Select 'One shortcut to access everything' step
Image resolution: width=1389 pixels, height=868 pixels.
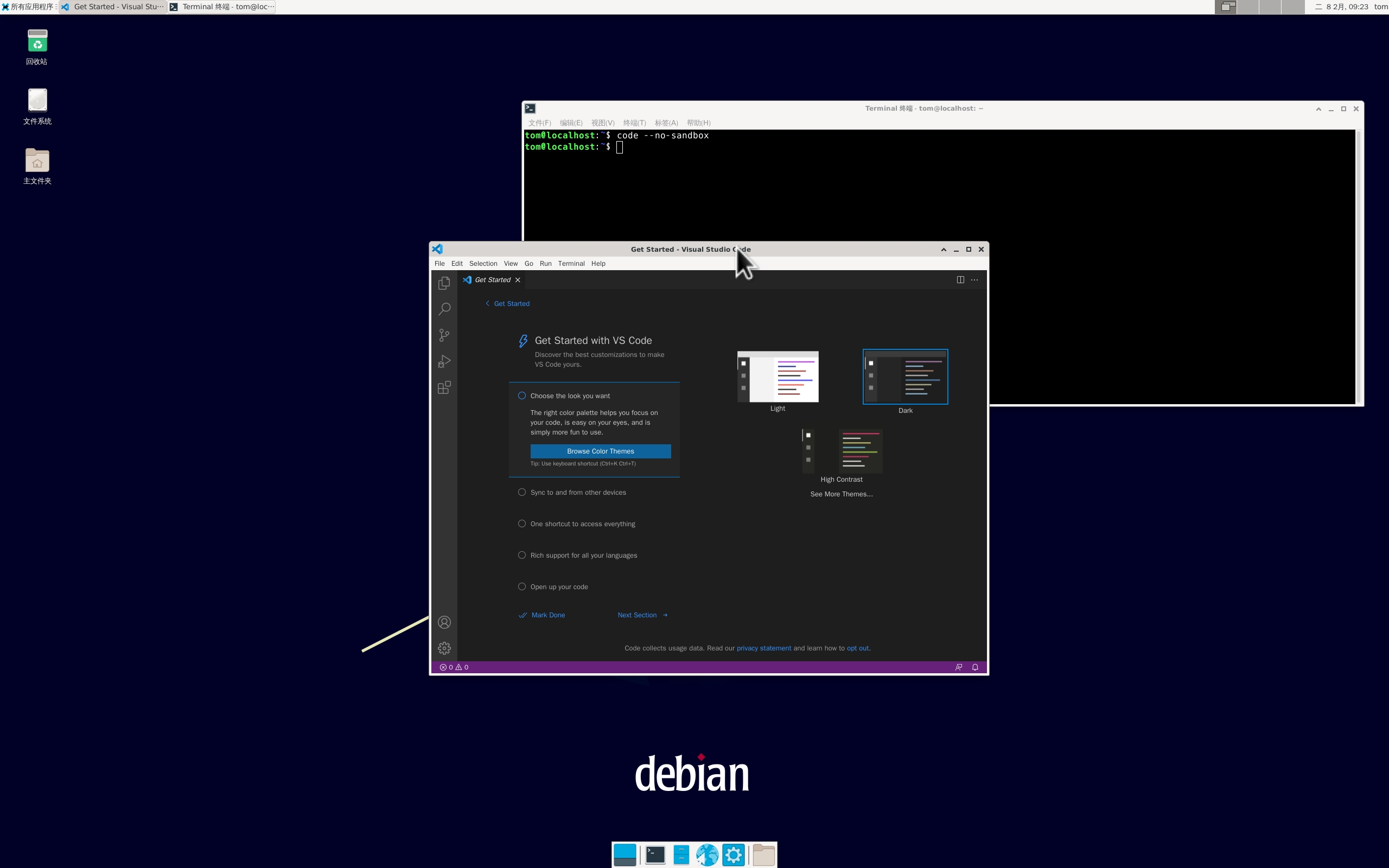(582, 524)
